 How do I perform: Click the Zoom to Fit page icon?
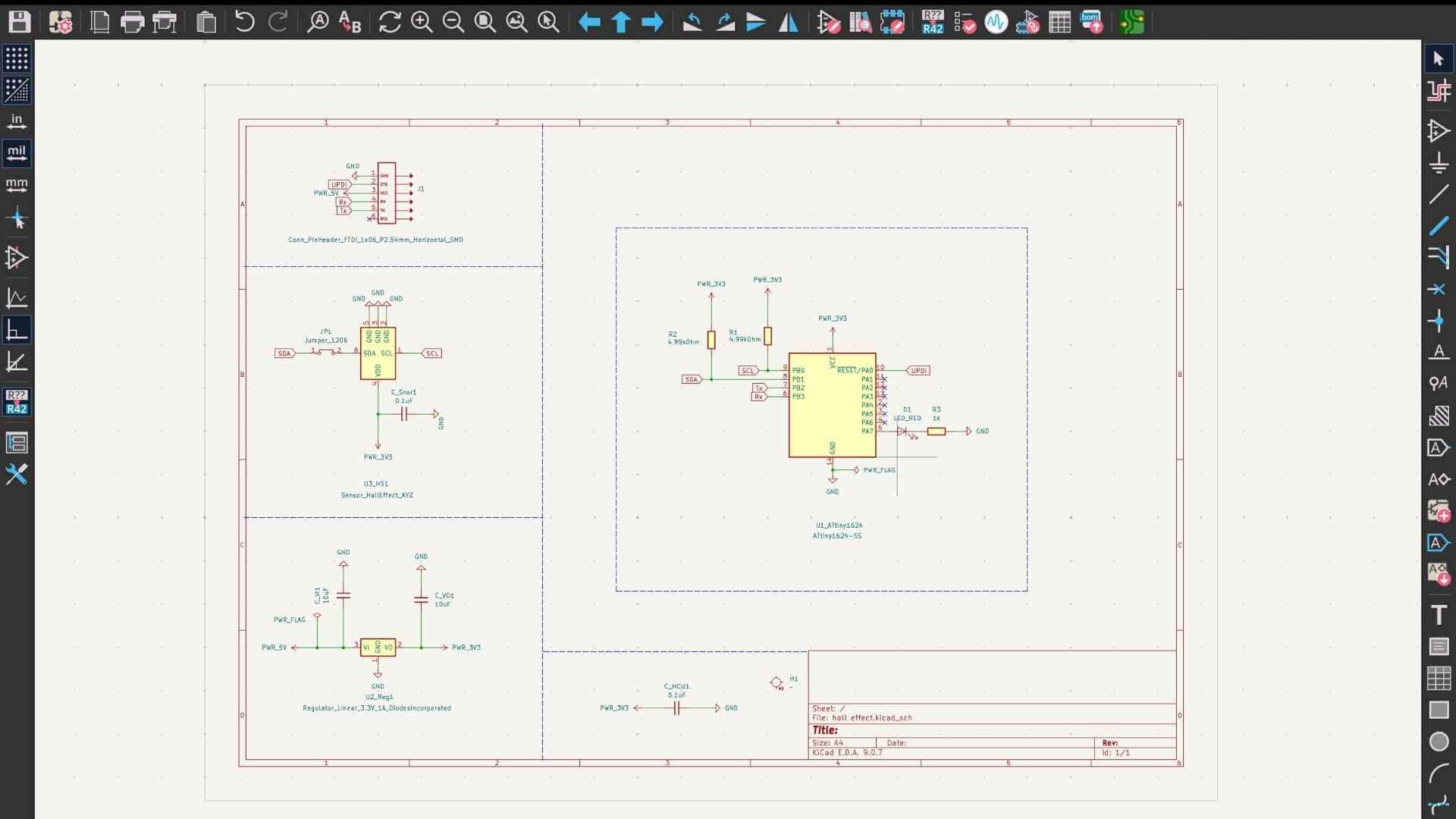[x=485, y=22]
